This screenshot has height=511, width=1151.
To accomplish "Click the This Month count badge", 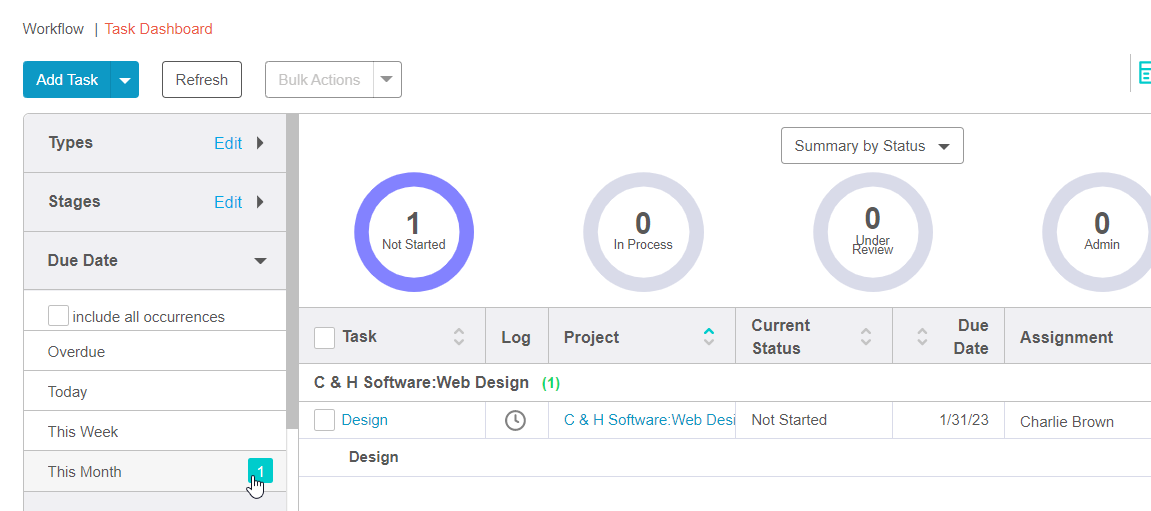I will pos(260,470).
